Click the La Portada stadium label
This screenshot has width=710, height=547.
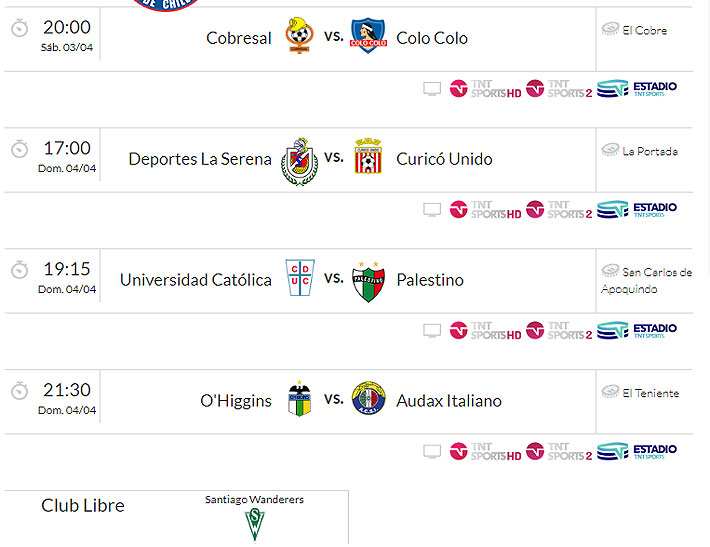[650, 151]
